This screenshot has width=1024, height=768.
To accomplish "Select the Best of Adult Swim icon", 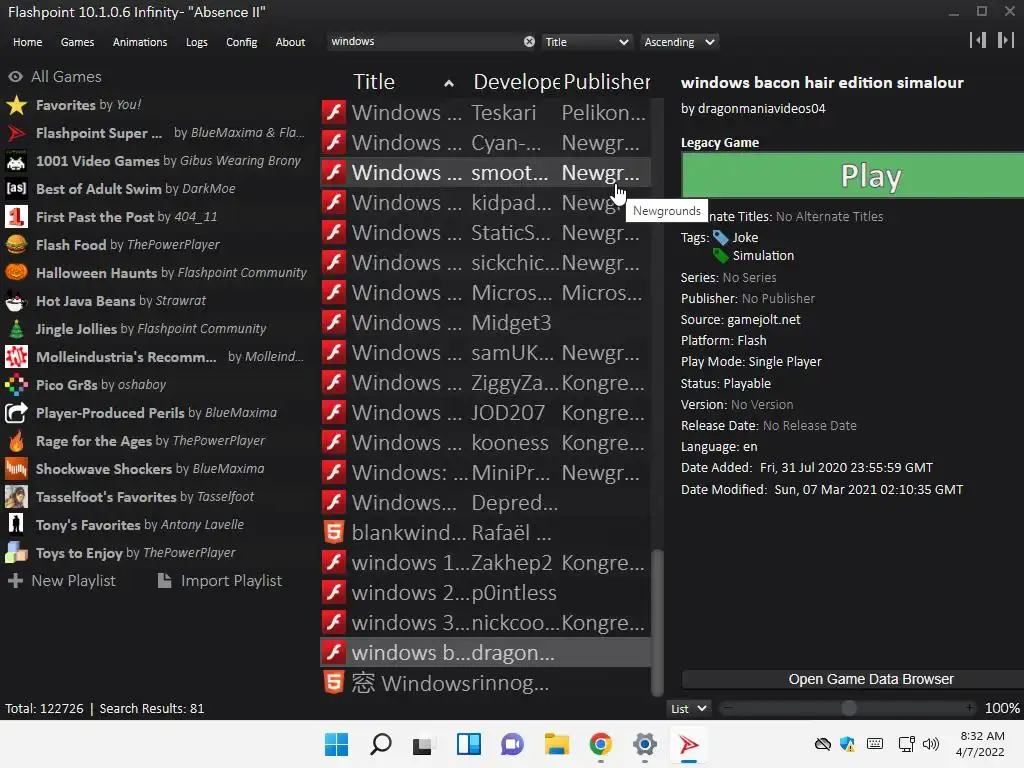I will point(16,189).
